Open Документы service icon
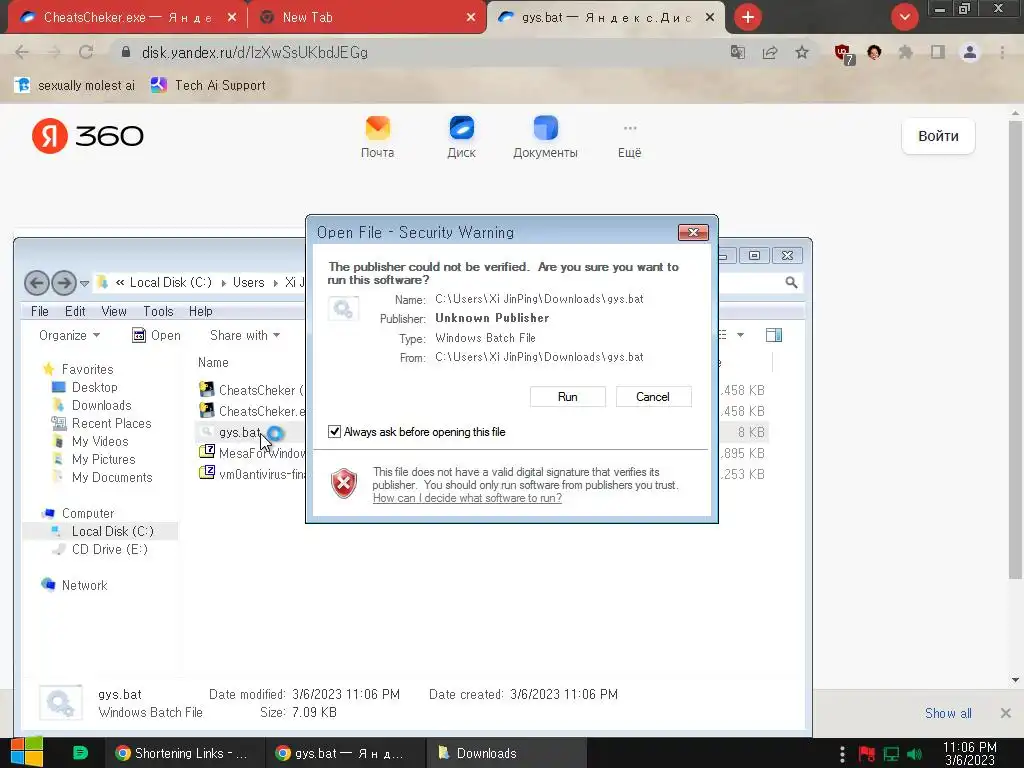This screenshot has width=1024, height=768. (x=545, y=137)
